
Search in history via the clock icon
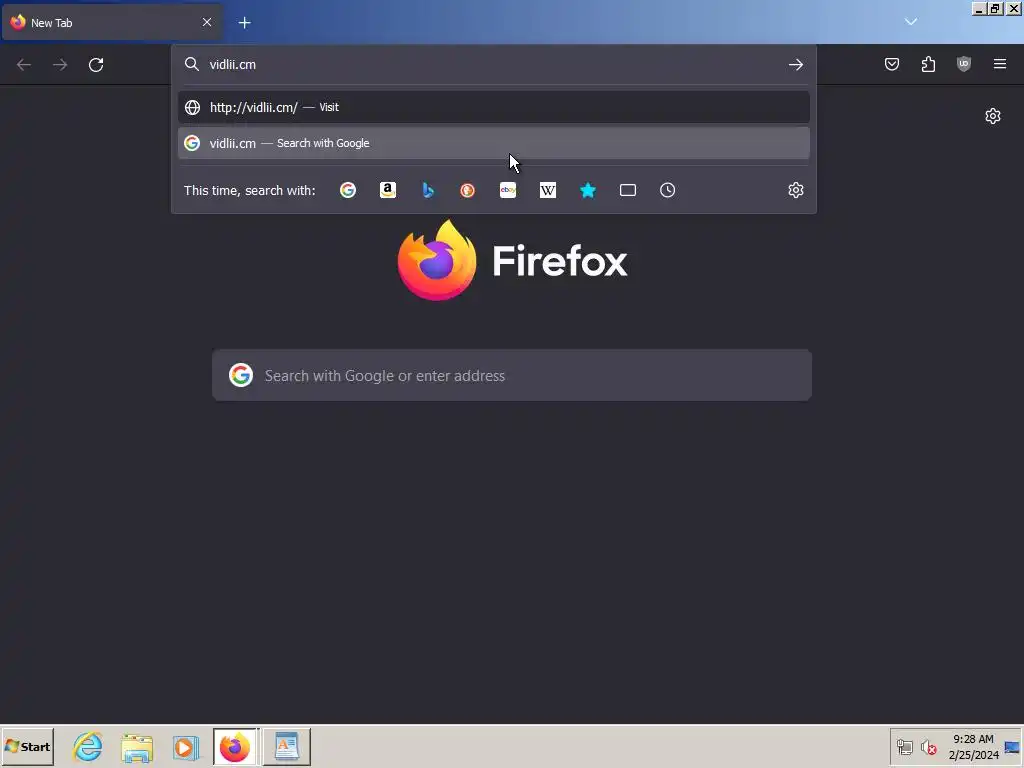(x=667, y=190)
